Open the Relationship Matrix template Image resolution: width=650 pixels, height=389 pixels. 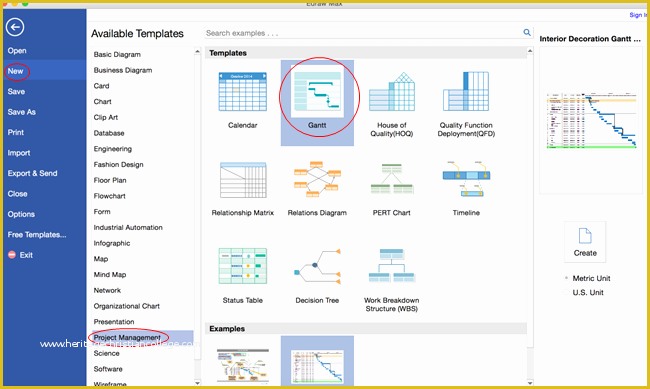[x=243, y=180]
